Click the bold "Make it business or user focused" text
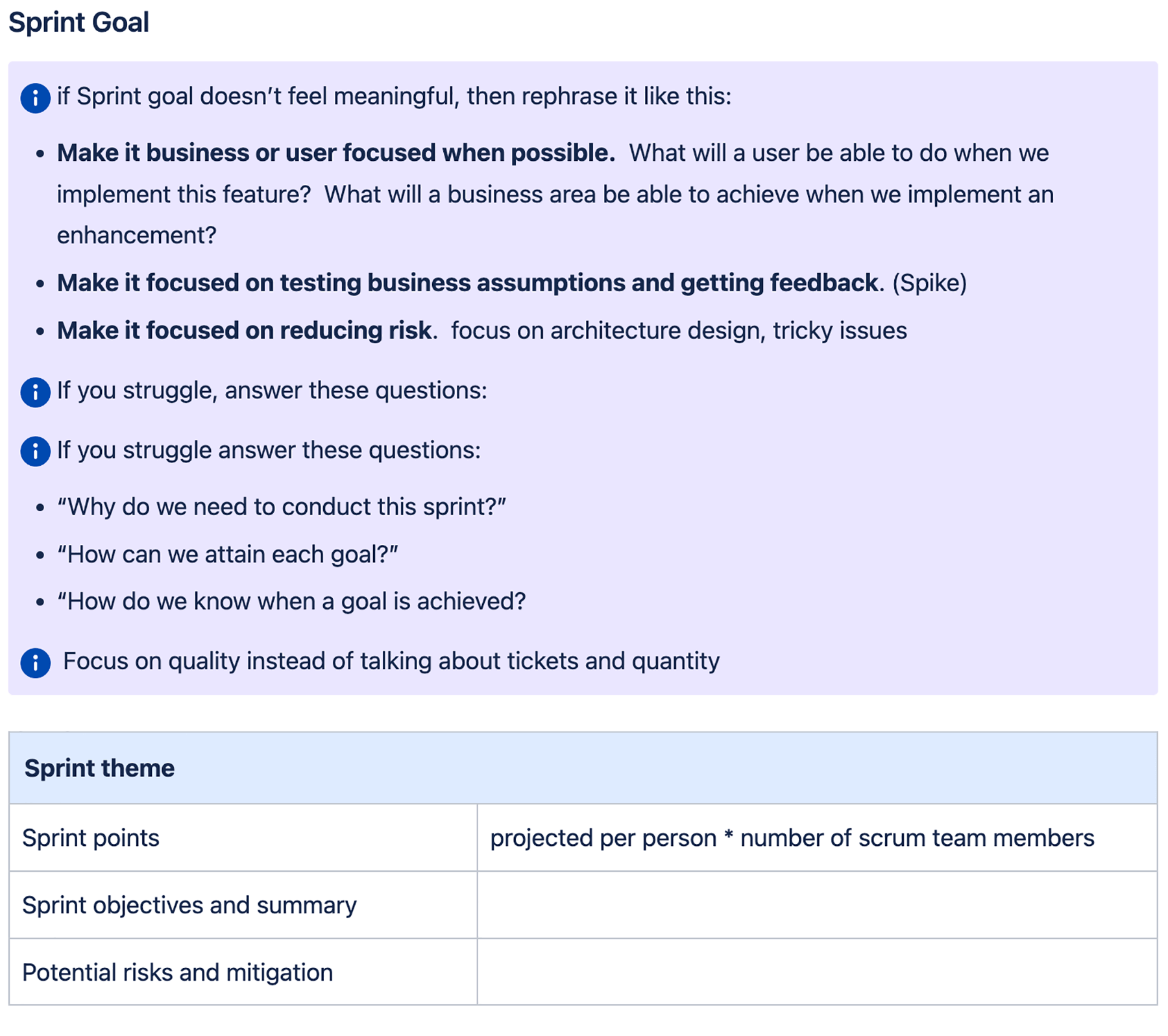1168x1036 pixels. 335,153
